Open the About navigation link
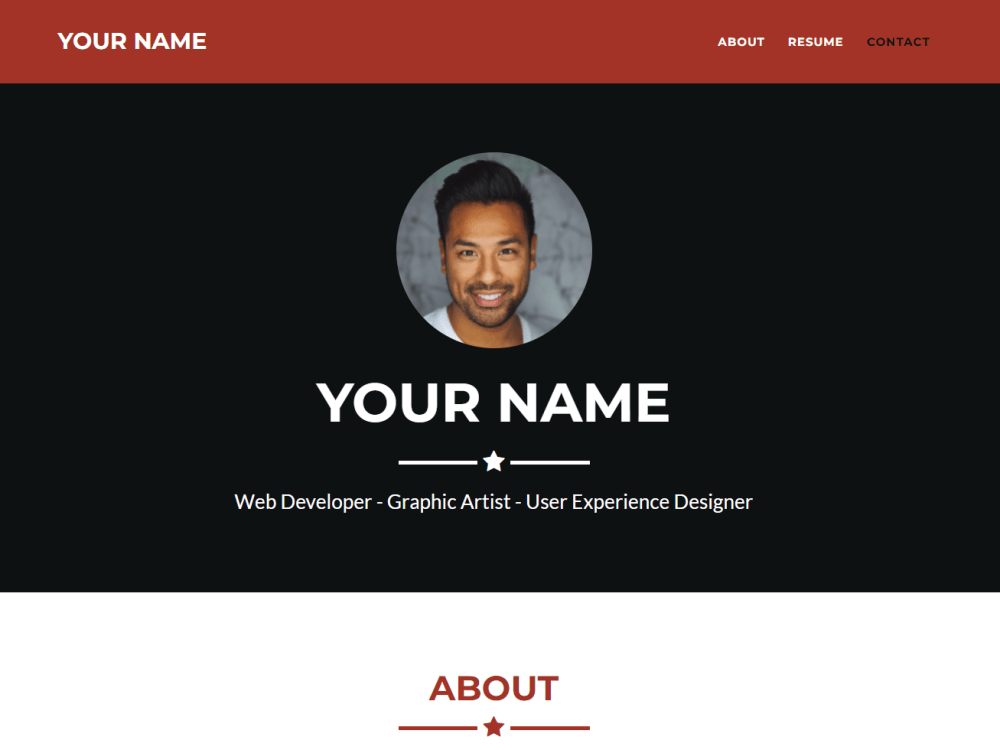 [x=740, y=41]
